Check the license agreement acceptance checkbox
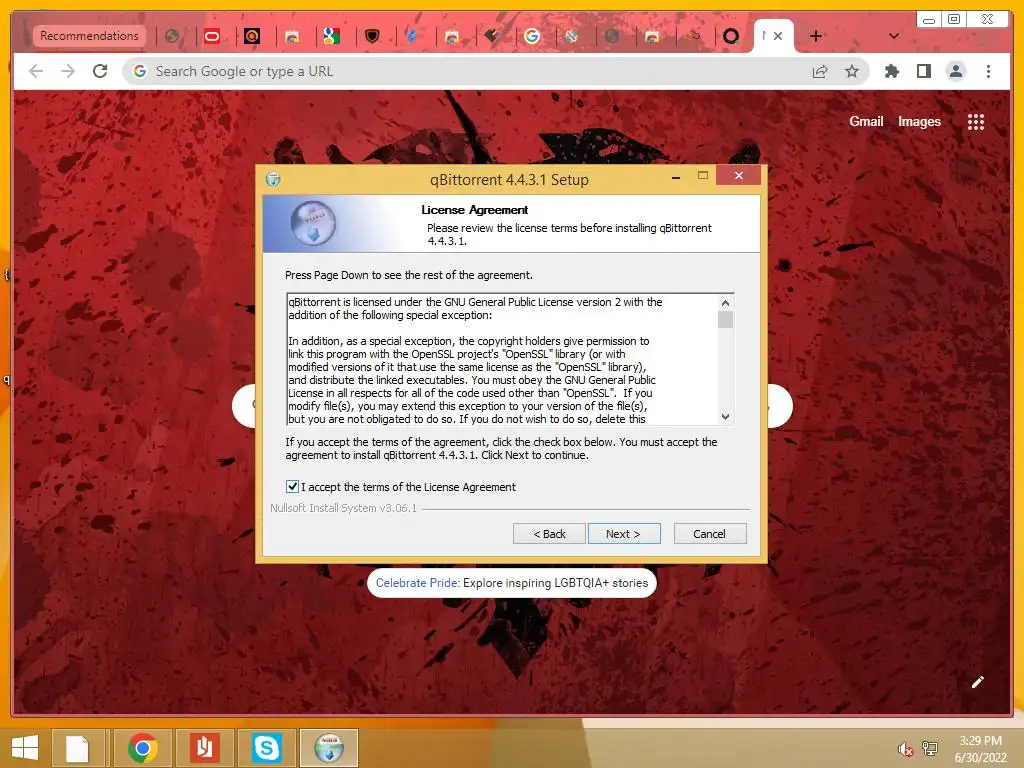The height and width of the screenshot is (768, 1024). click(x=292, y=487)
